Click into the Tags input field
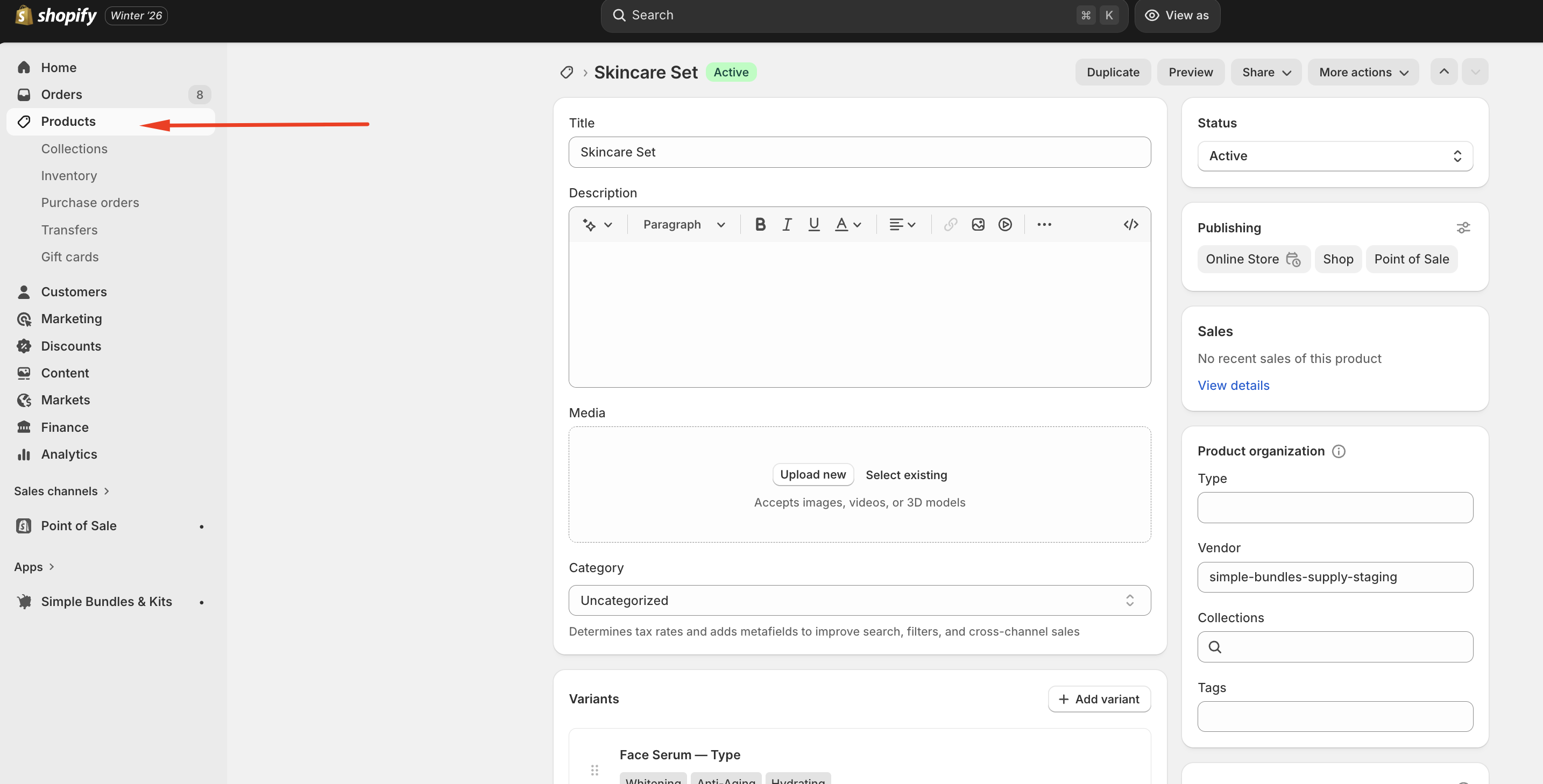Image resolution: width=1543 pixels, height=784 pixels. (x=1335, y=716)
